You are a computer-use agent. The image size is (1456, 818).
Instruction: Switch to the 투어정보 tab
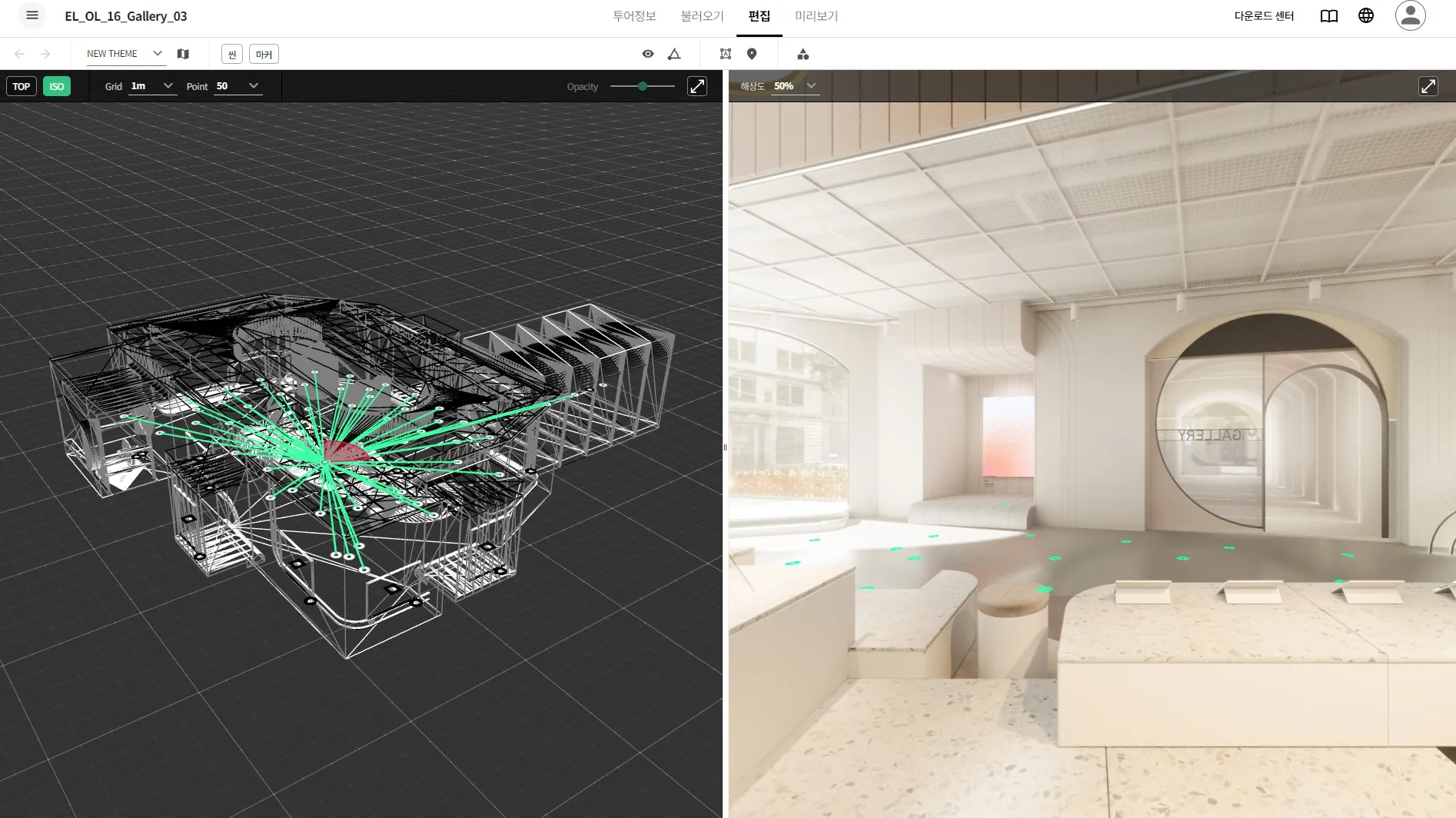(634, 16)
